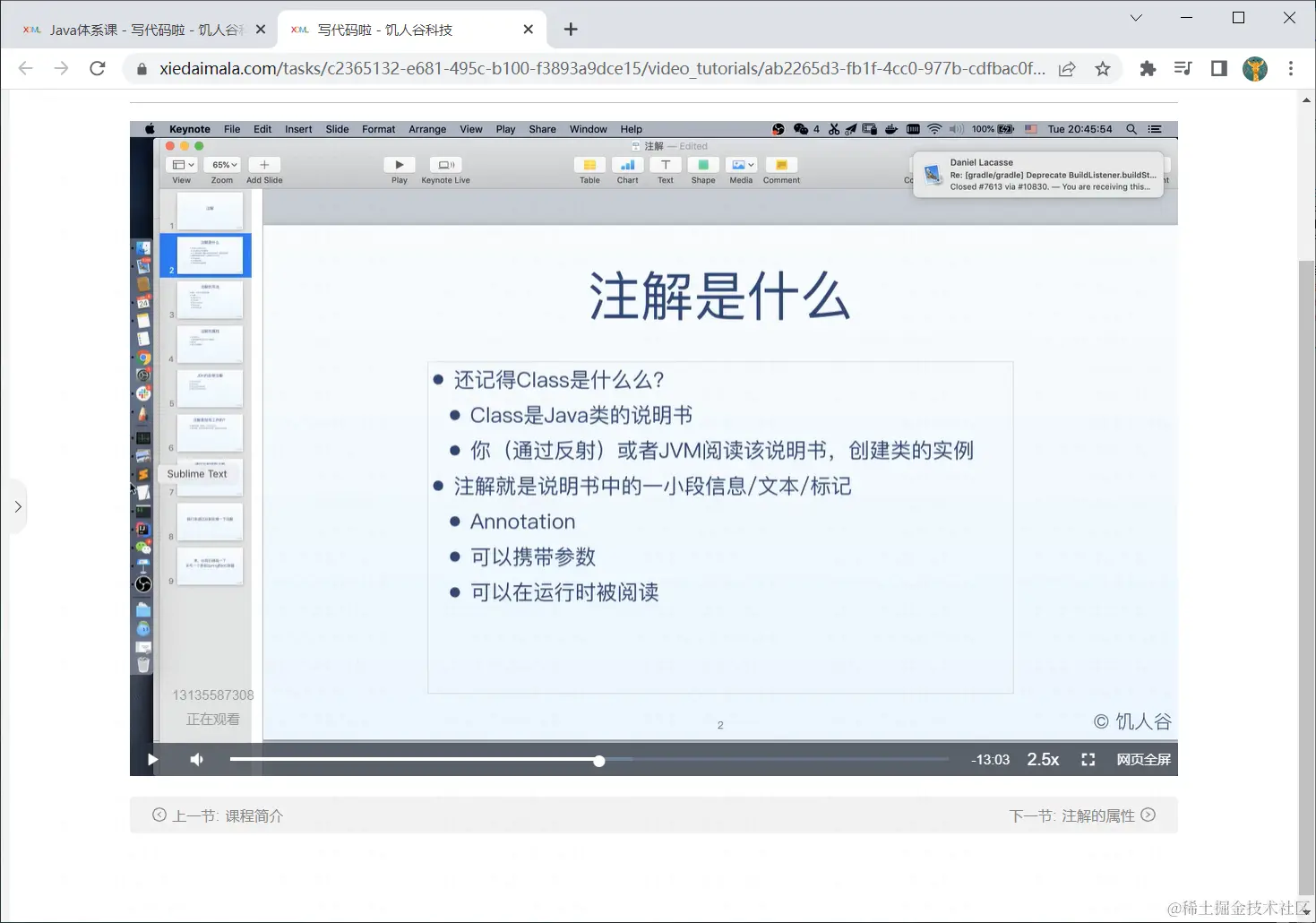Image resolution: width=1316 pixels, height=923 pixels.
Task: Open the Insert menu in Keynote
Action: (x=298, y=129)
